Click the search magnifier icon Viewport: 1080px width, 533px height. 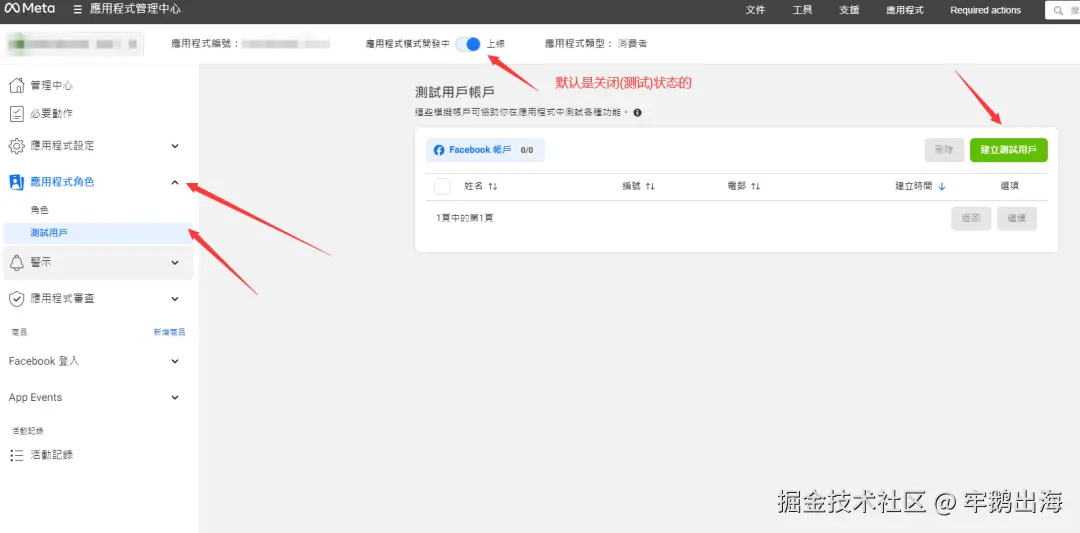1059,10
